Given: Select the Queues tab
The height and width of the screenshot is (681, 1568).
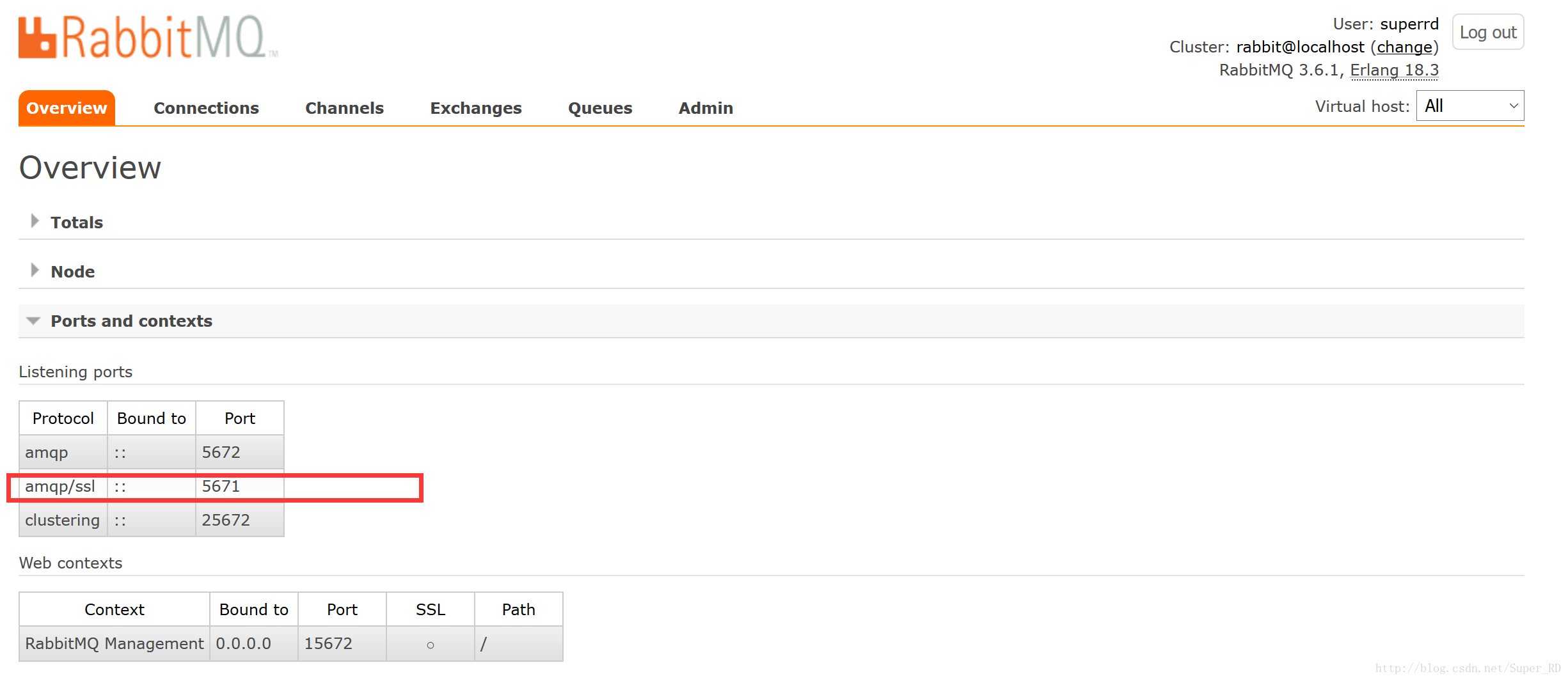Looking at the screenshot, I should pyautogui.click(x=600, y=108).
